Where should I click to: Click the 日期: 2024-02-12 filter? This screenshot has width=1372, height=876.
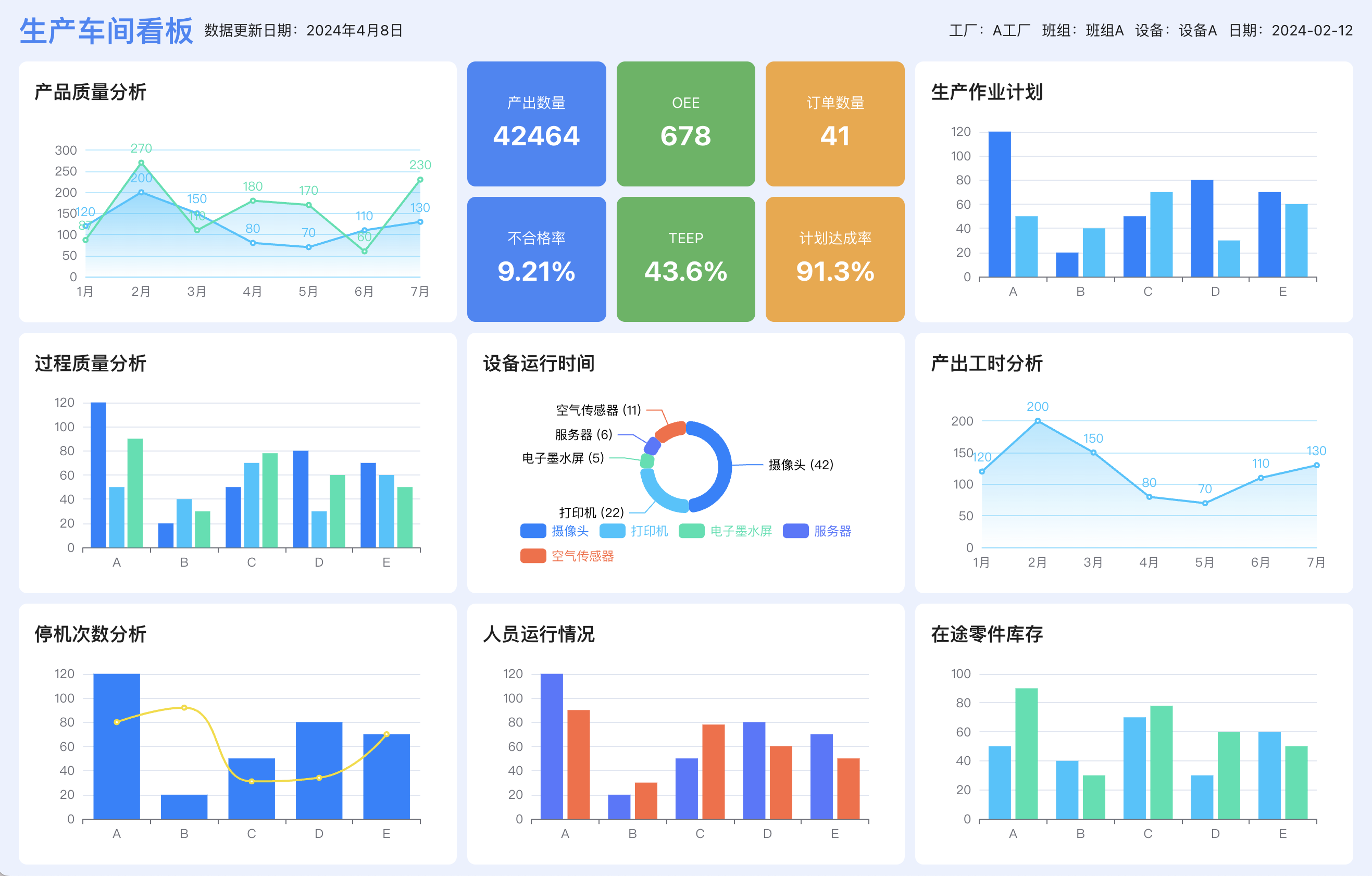point(1291,31)
